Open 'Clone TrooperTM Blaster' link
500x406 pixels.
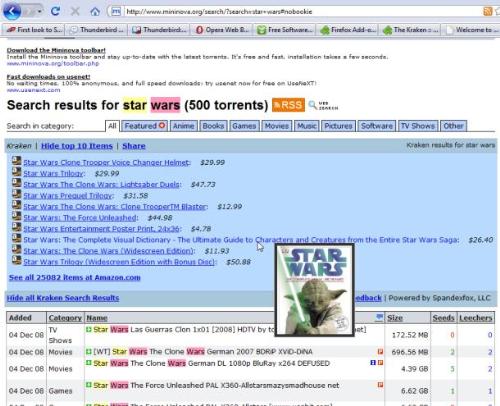(115, 207)
